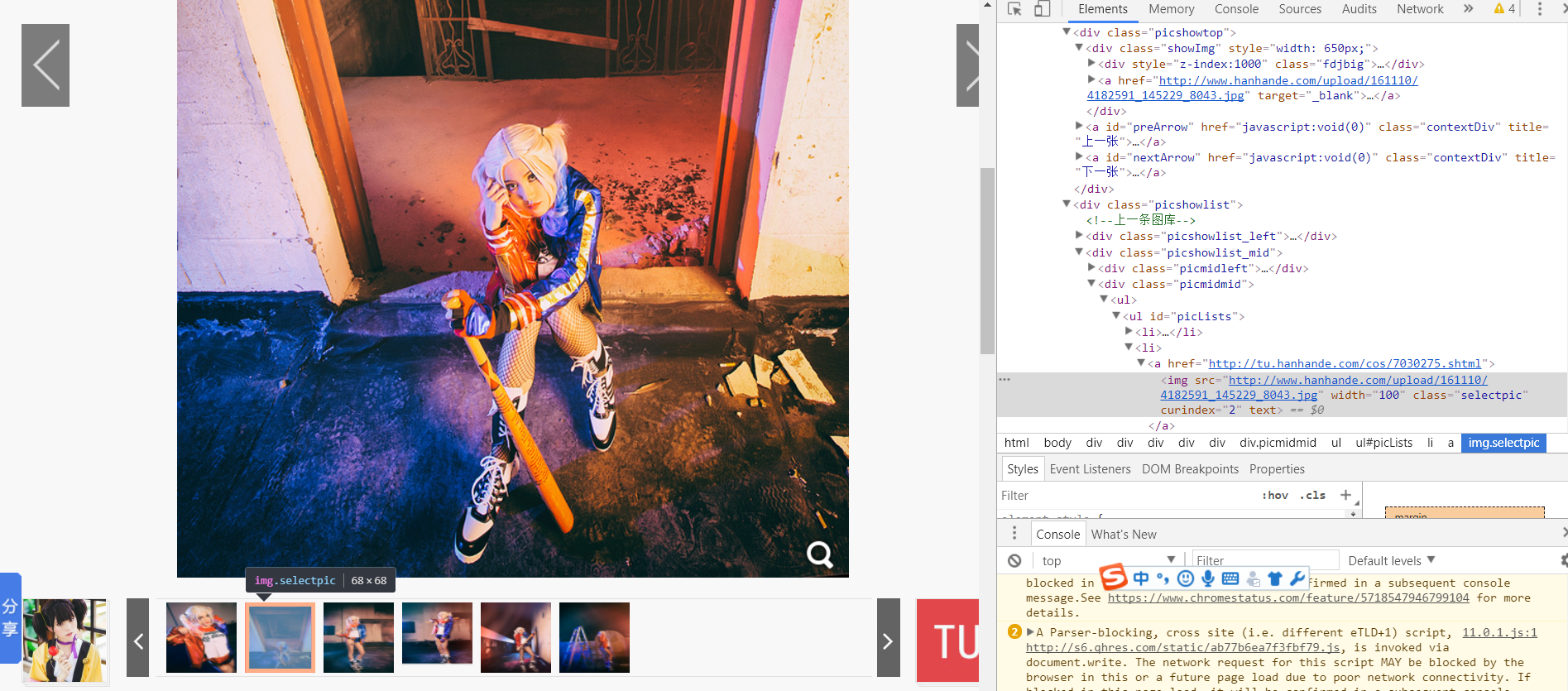Open the previous gallery girl thumbnail

(65, 640)
